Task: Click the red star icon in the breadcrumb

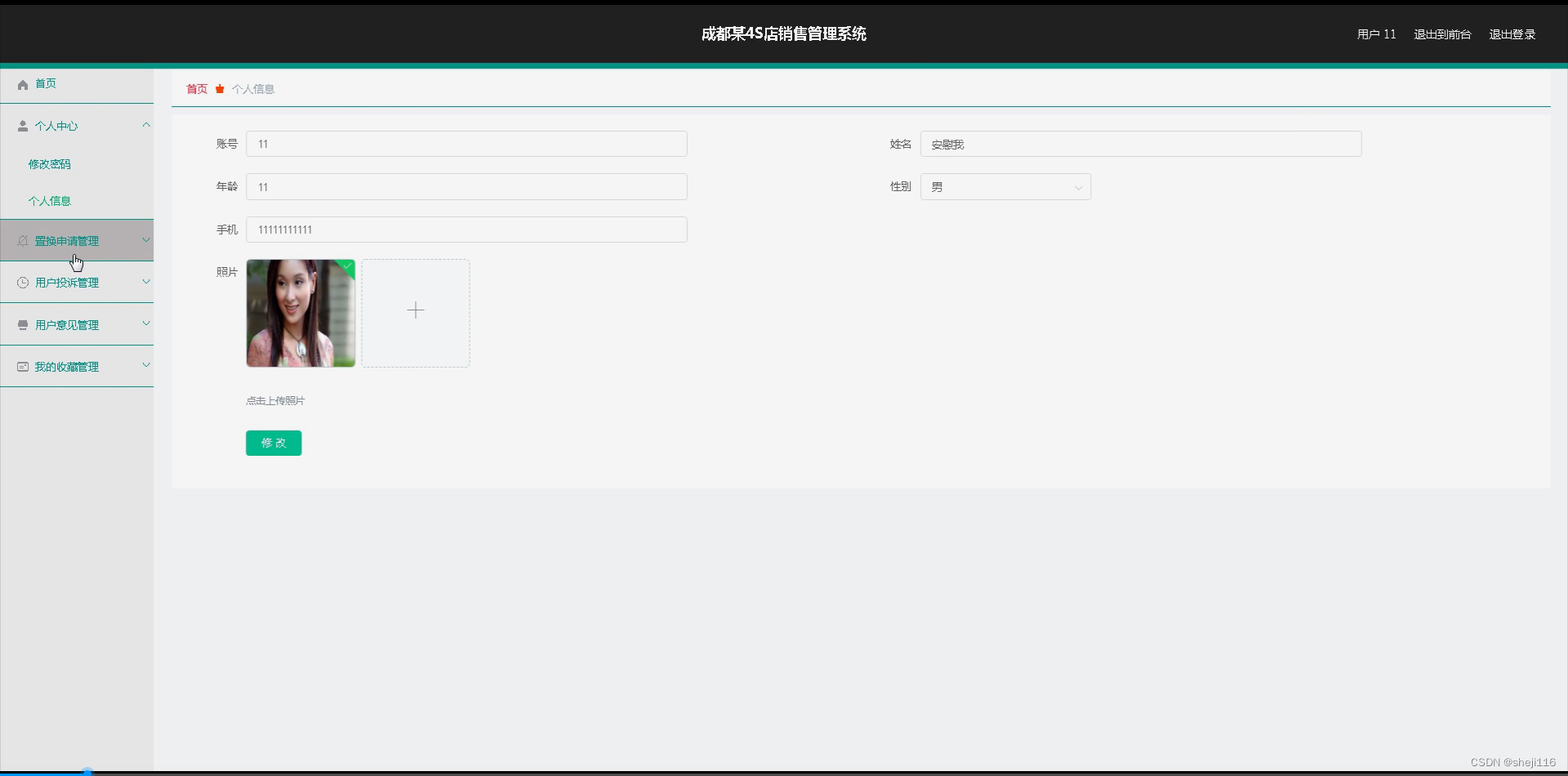Action: (219, 88)
